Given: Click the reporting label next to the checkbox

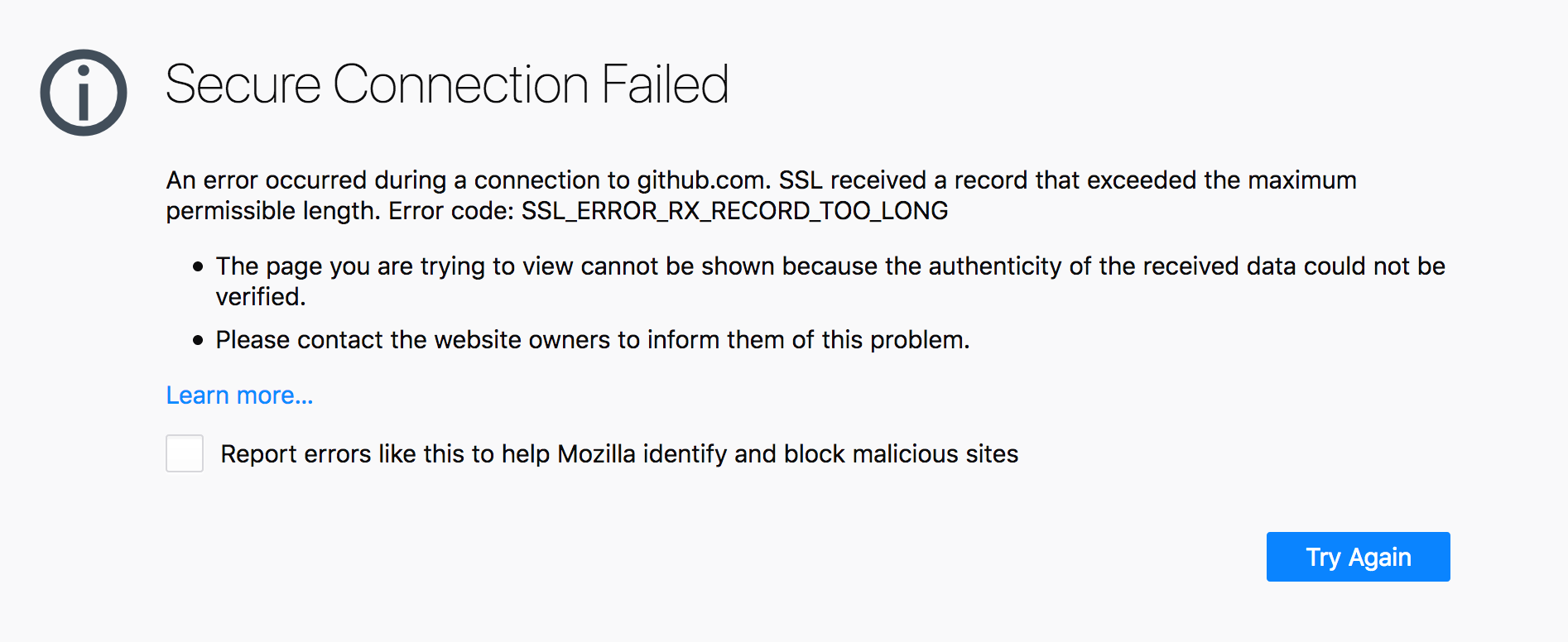Looking at the screenshot, I should 619,453.
